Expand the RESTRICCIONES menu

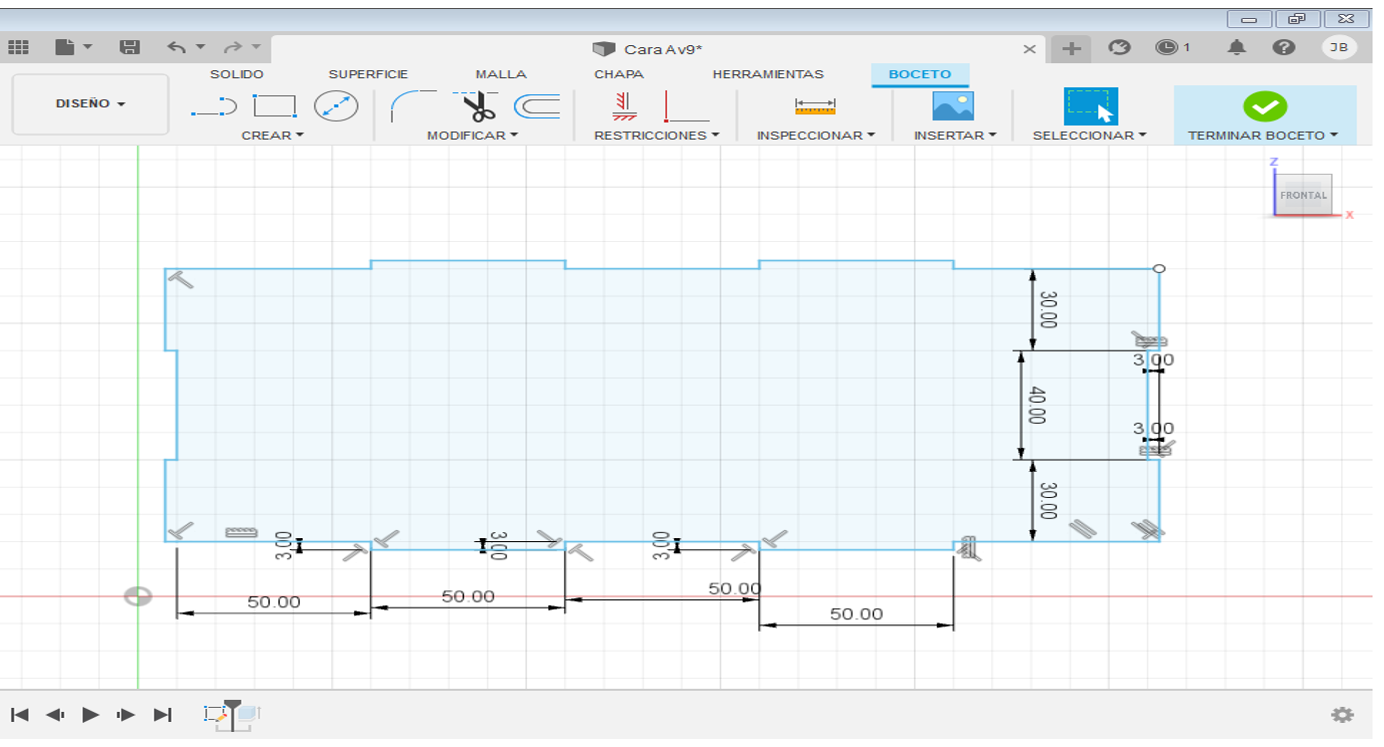(656, 135)
